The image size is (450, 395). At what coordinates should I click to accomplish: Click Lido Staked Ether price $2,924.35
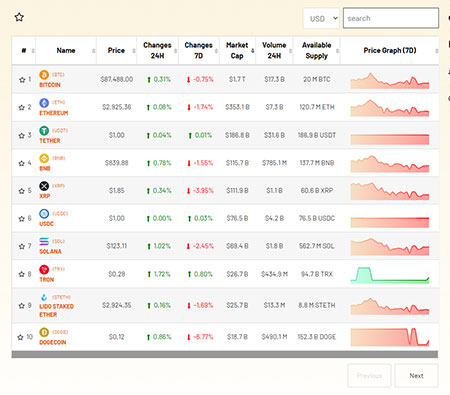tap(117, 305)
